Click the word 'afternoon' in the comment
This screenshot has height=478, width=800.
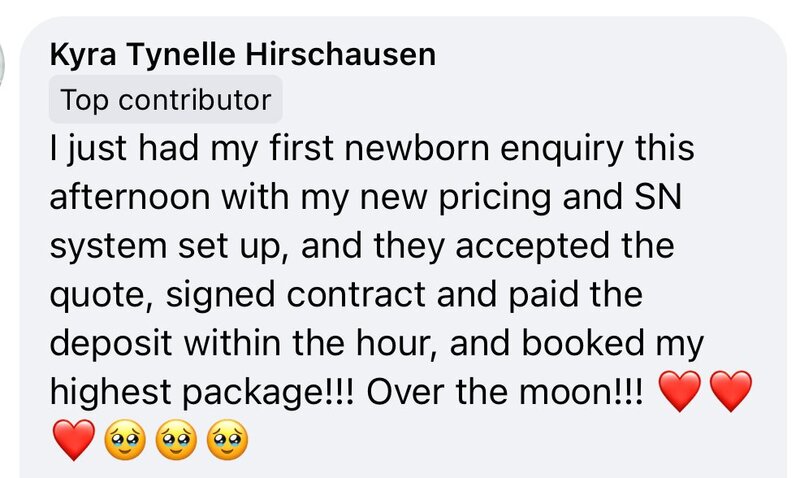[x=130, y=197]
